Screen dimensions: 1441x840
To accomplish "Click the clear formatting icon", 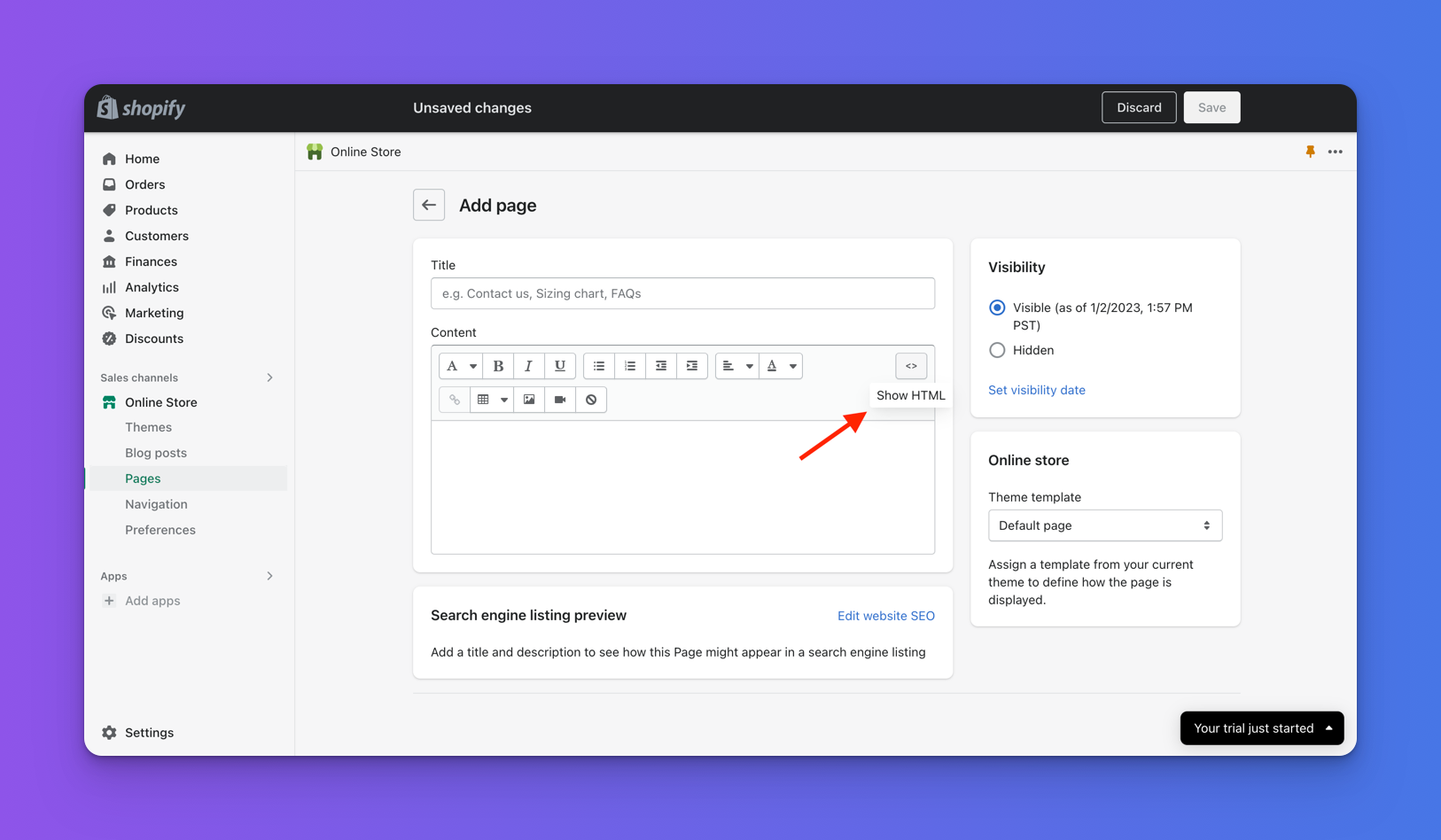I will pyautogui.click(x=591, y=400).
